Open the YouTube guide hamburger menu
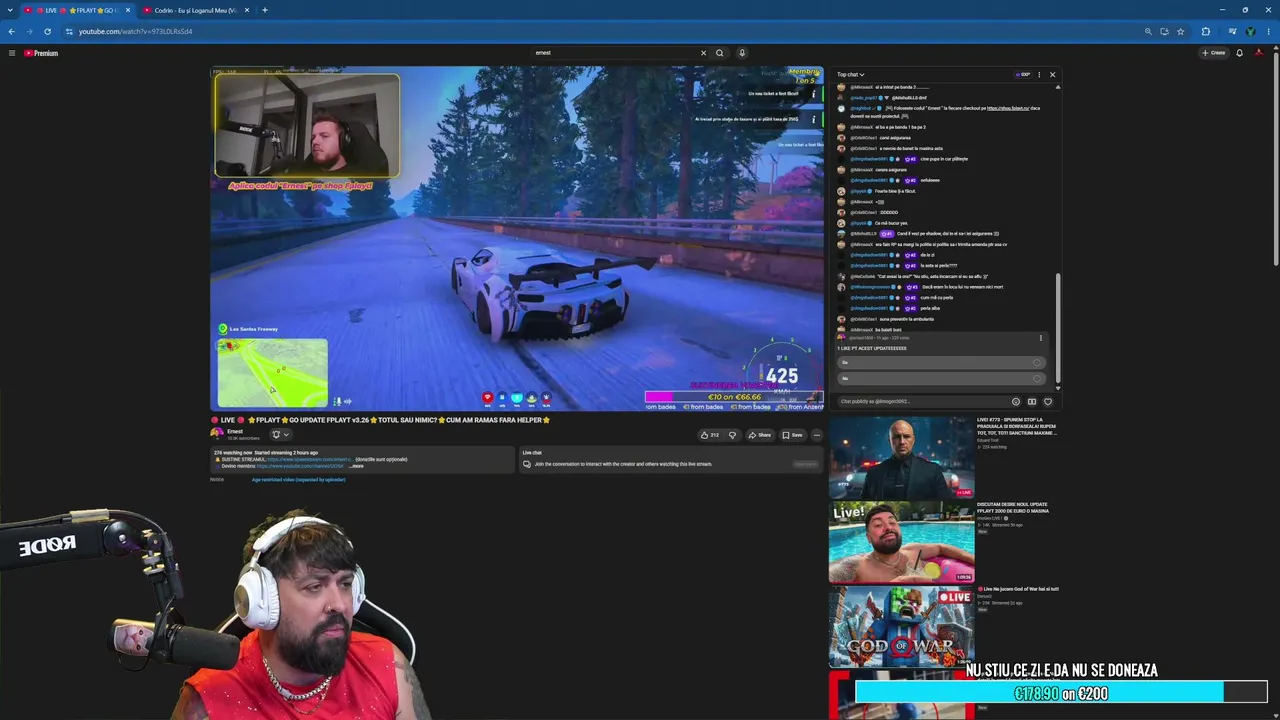 pyautogui.click(x=11, y=53)
